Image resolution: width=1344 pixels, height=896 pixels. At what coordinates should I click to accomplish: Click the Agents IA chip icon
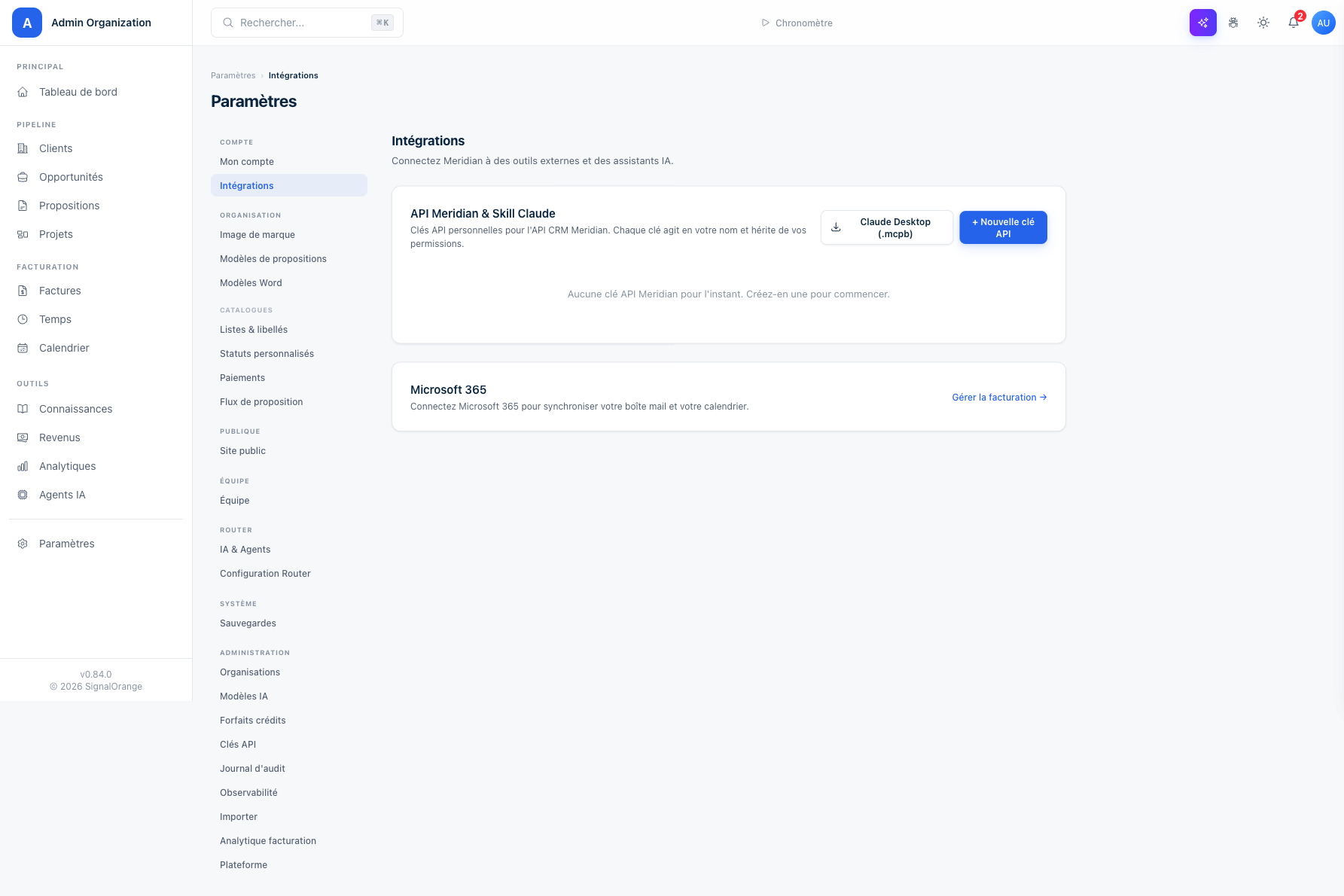tap(23, 495)
